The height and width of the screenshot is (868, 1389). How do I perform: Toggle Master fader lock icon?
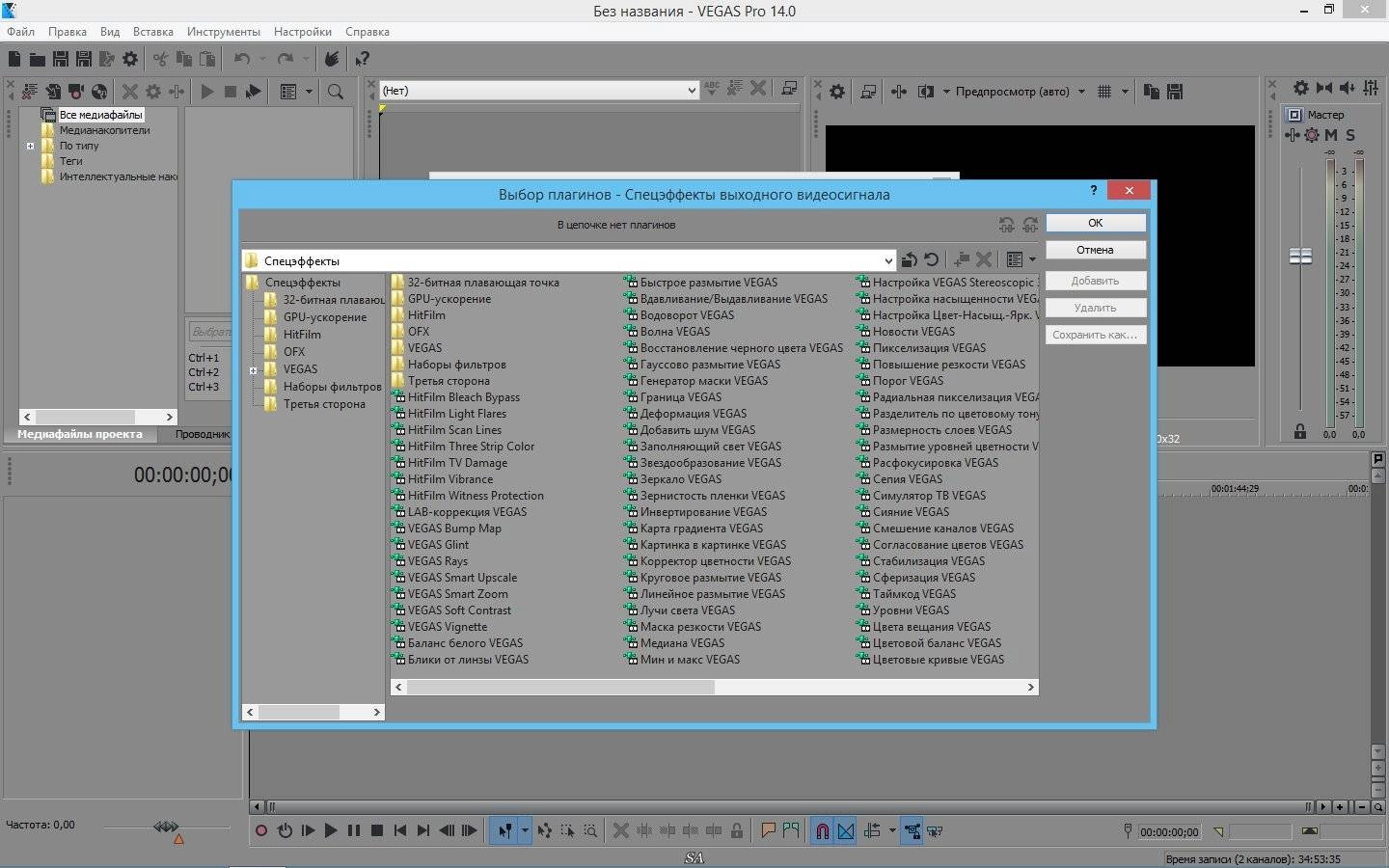click(x=1300, y=431)
